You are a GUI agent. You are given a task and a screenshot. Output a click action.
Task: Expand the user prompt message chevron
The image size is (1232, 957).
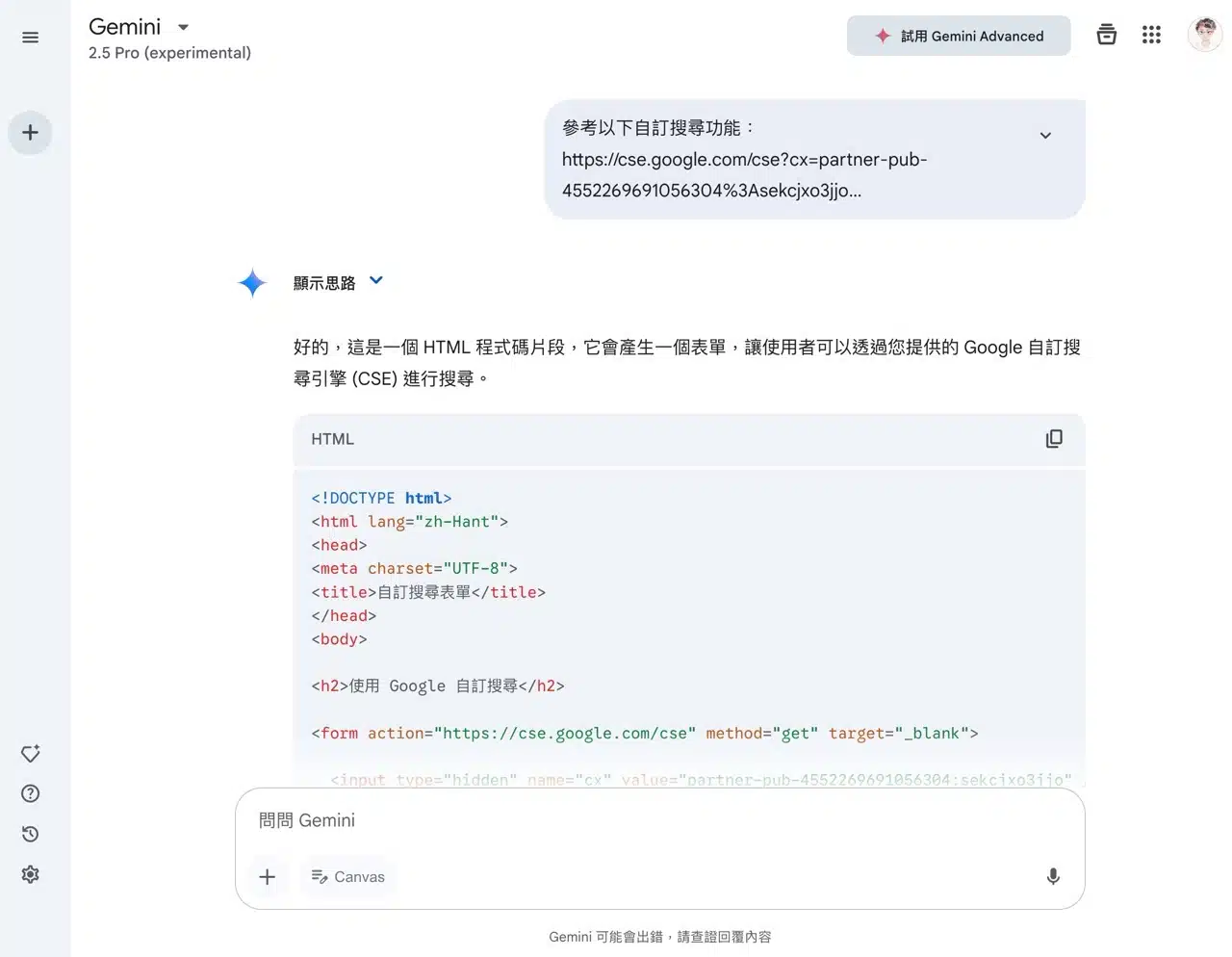tap(1045, 136)
